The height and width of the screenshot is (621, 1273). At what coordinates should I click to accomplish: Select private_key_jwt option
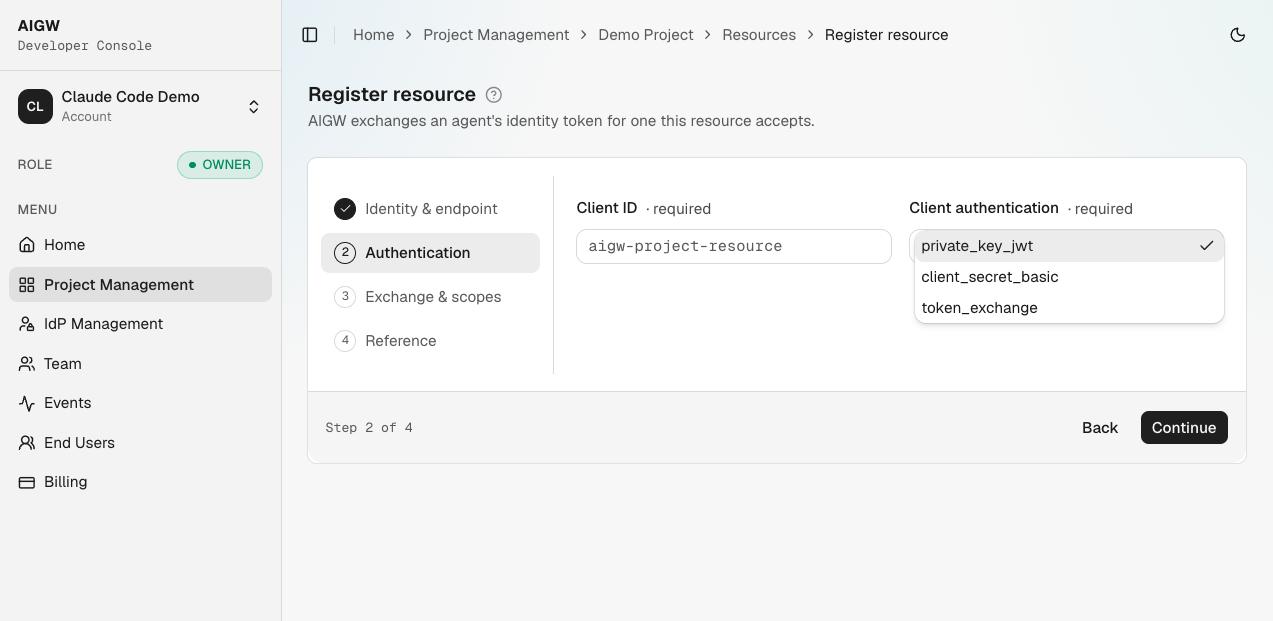(x=1069, y=246)
